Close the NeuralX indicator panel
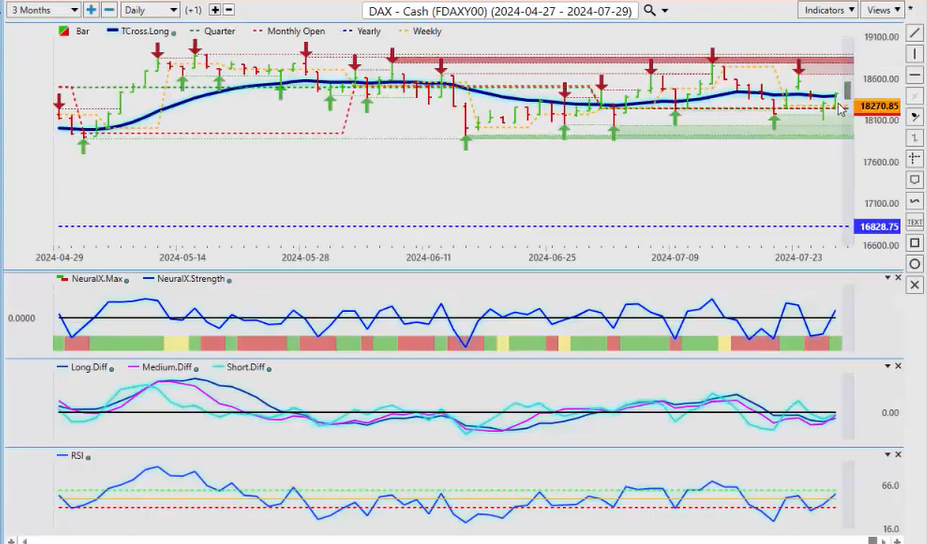Screen dimensions: 927x544 pos(898,278)
